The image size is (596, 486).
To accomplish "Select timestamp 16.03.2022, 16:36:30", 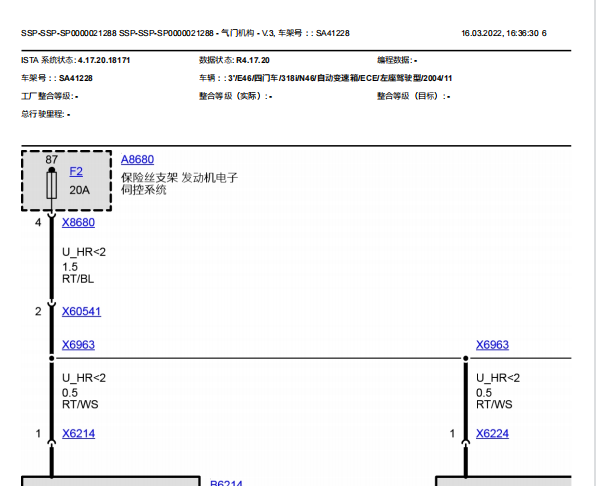I will click(500, 33).
